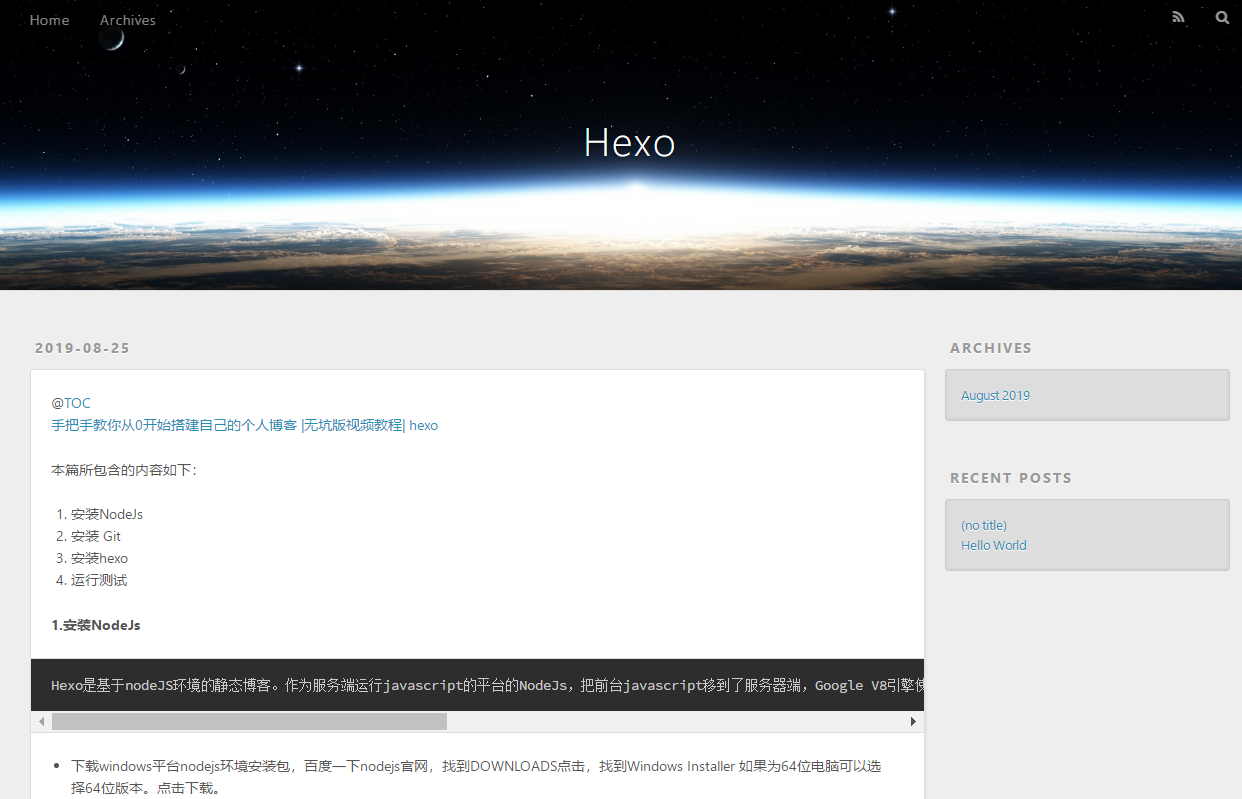Click the Hexo site title
Screen dimensions: 1242x799
pos(630,143)
